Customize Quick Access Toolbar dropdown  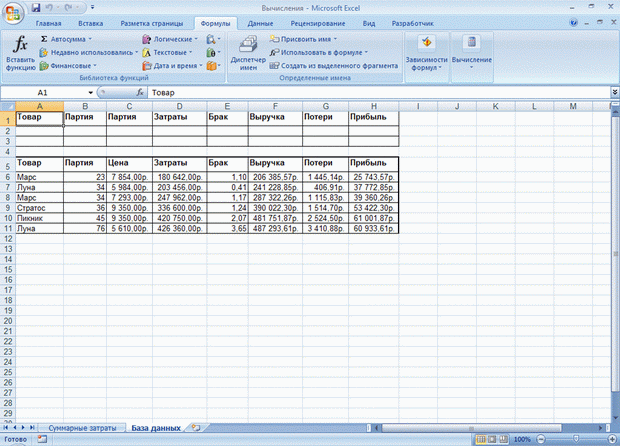(x=93, y=8)
